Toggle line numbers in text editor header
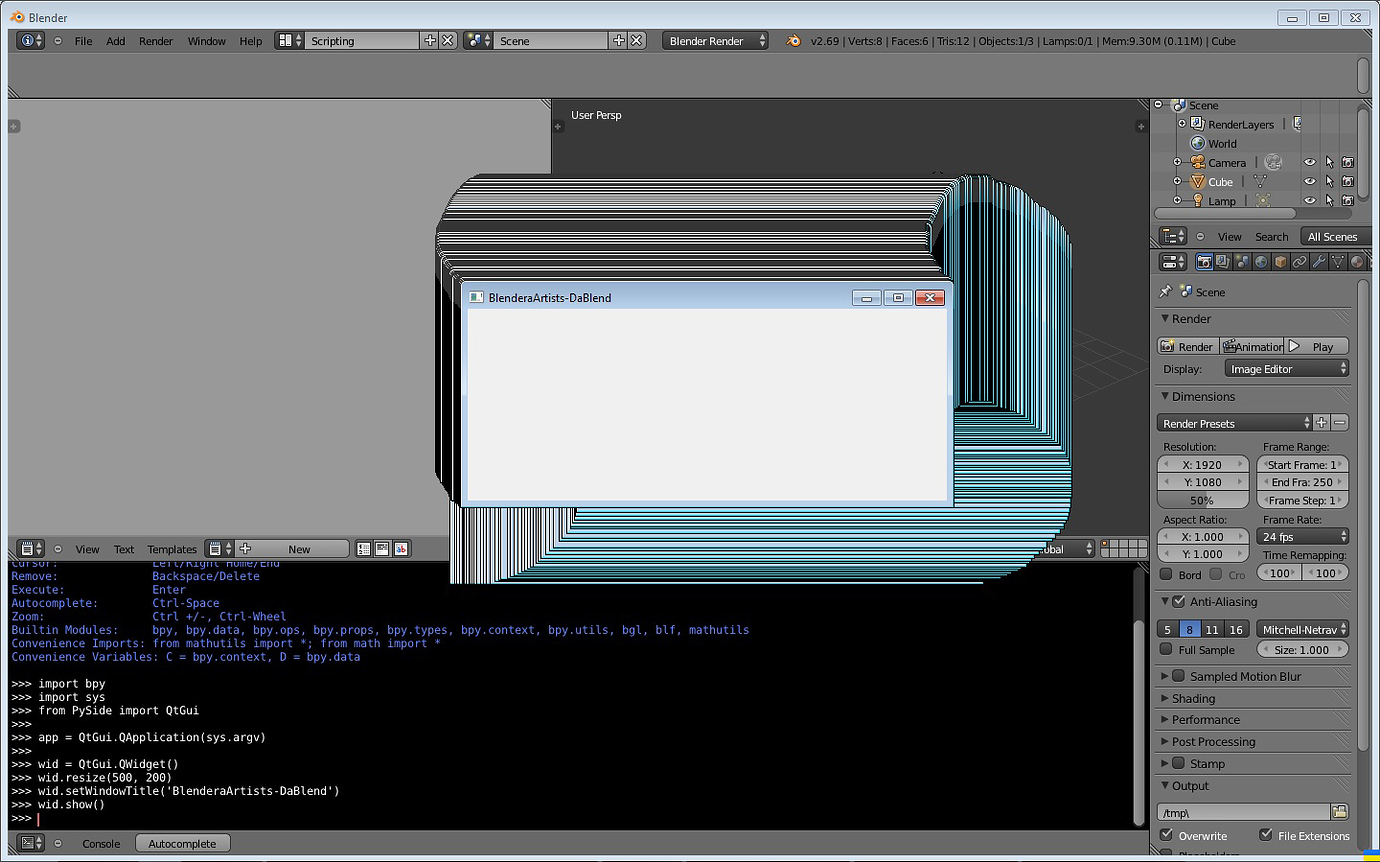Screen dimensions: 1380x862 point(364,549)
